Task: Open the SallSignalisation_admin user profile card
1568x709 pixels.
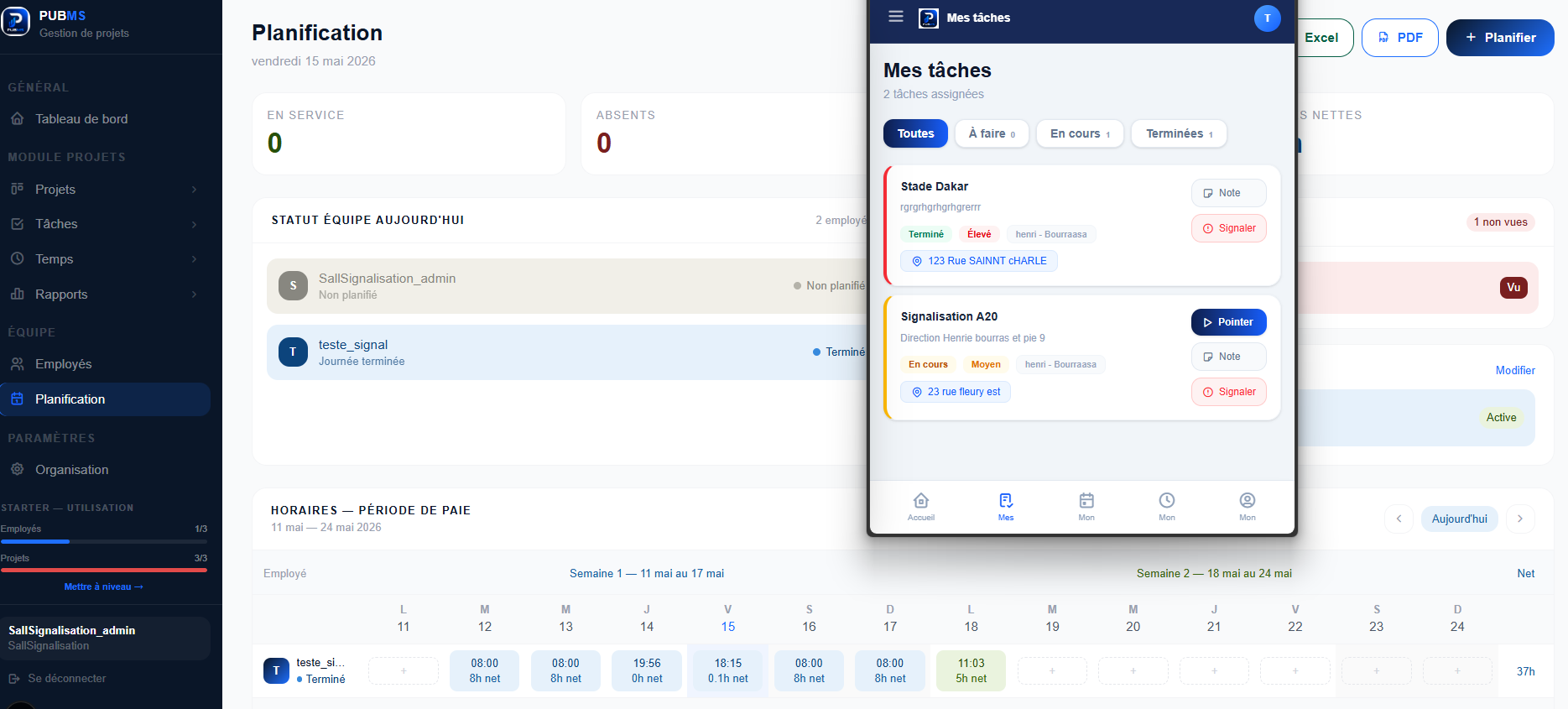Action: coord(105,638)
